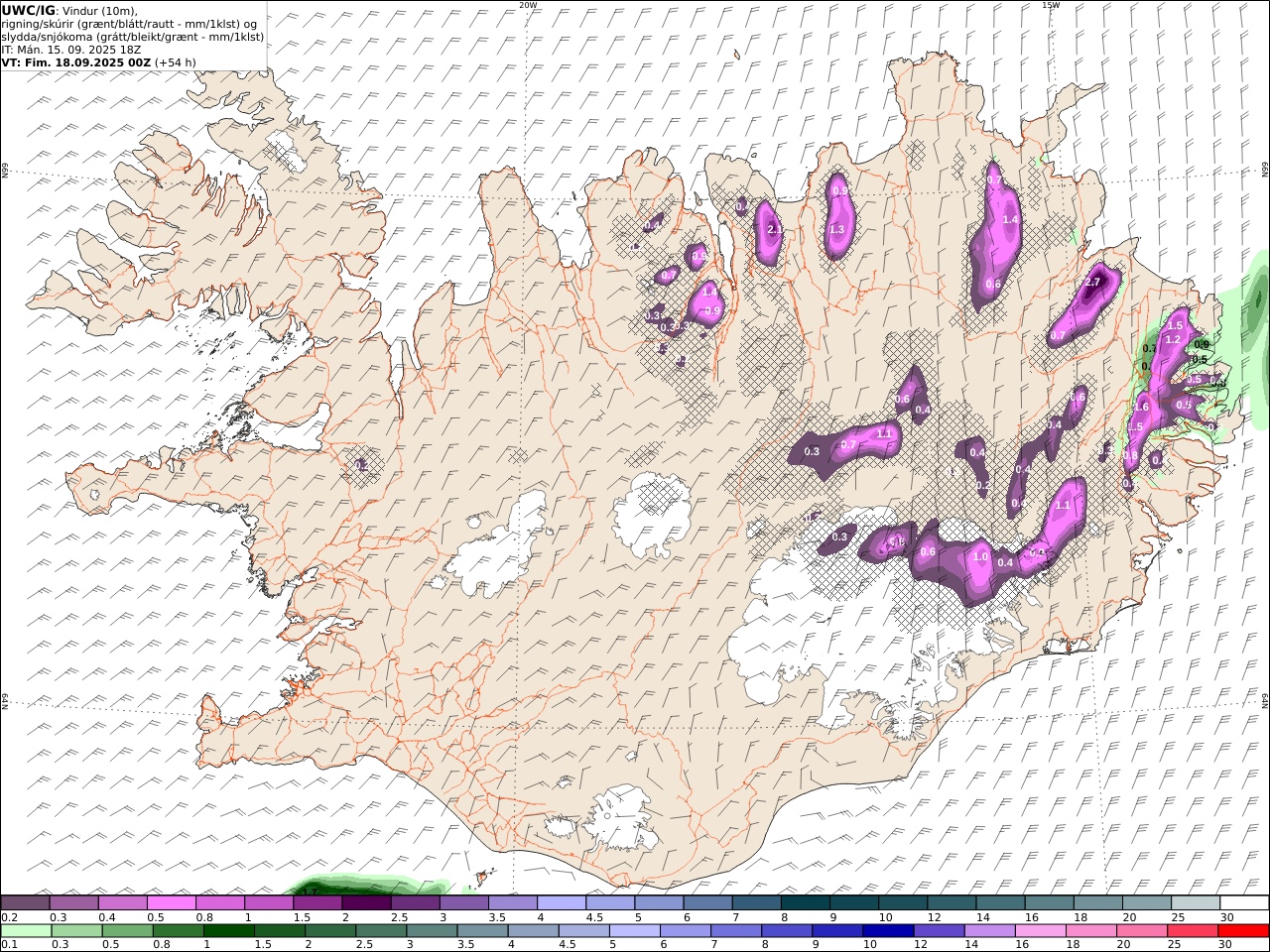Image resolution: width=1270 pixels, height=952 pixels.
Task: Click the '66N' latitude label on the right edge
Action: coord(1265,172)
